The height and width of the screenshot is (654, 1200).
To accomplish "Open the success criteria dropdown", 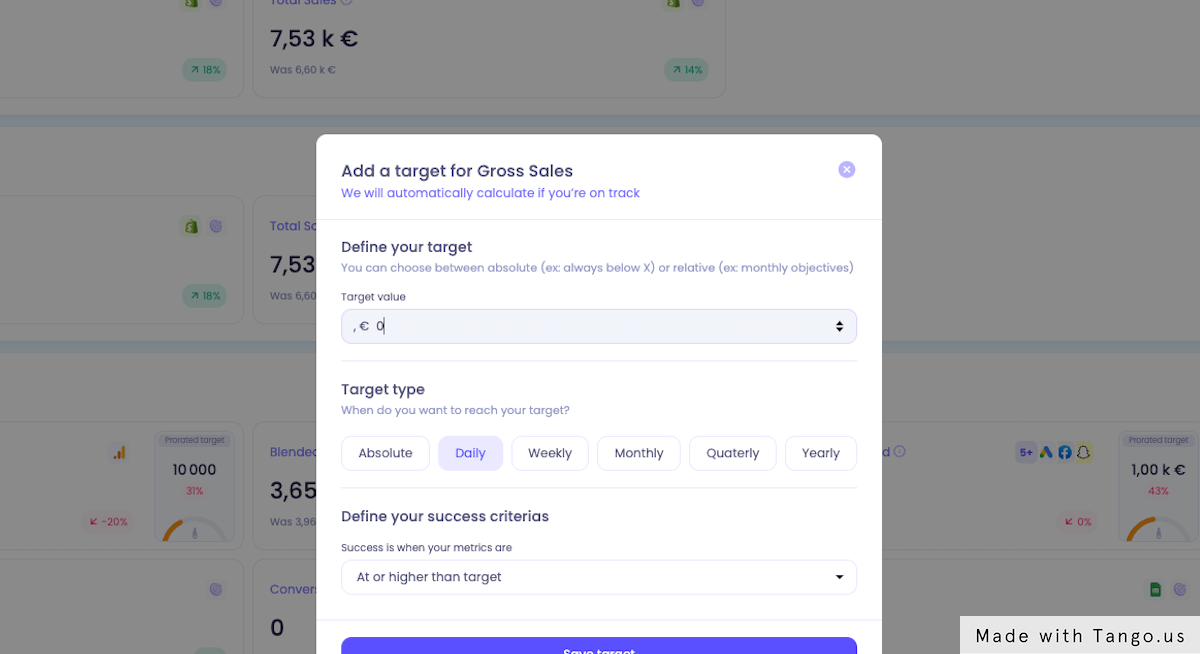I will [599, 577].
